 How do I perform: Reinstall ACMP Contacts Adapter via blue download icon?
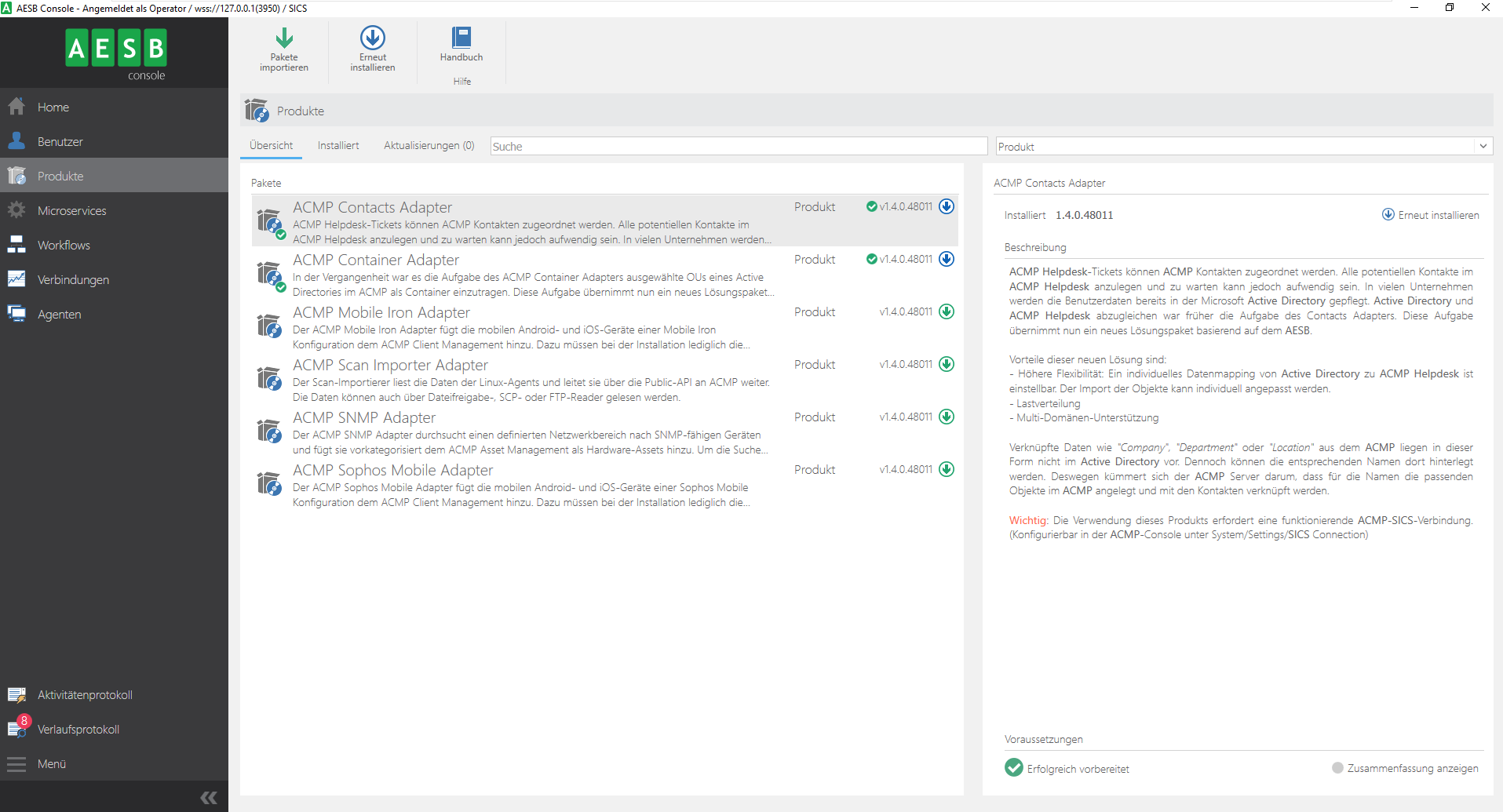947,206
